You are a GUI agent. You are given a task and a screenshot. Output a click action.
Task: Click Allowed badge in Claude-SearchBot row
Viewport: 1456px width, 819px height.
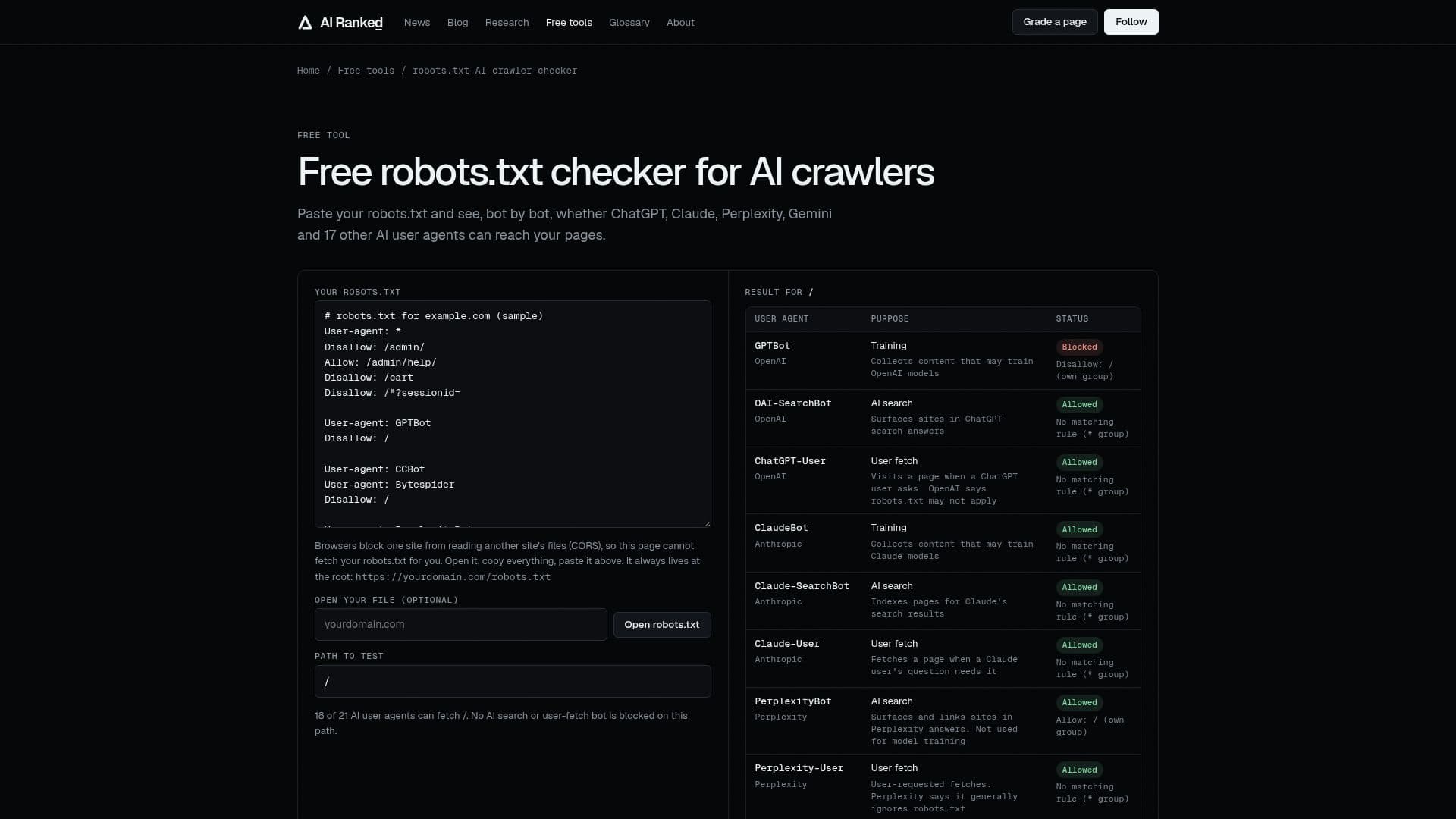[x=1079, y=588]
